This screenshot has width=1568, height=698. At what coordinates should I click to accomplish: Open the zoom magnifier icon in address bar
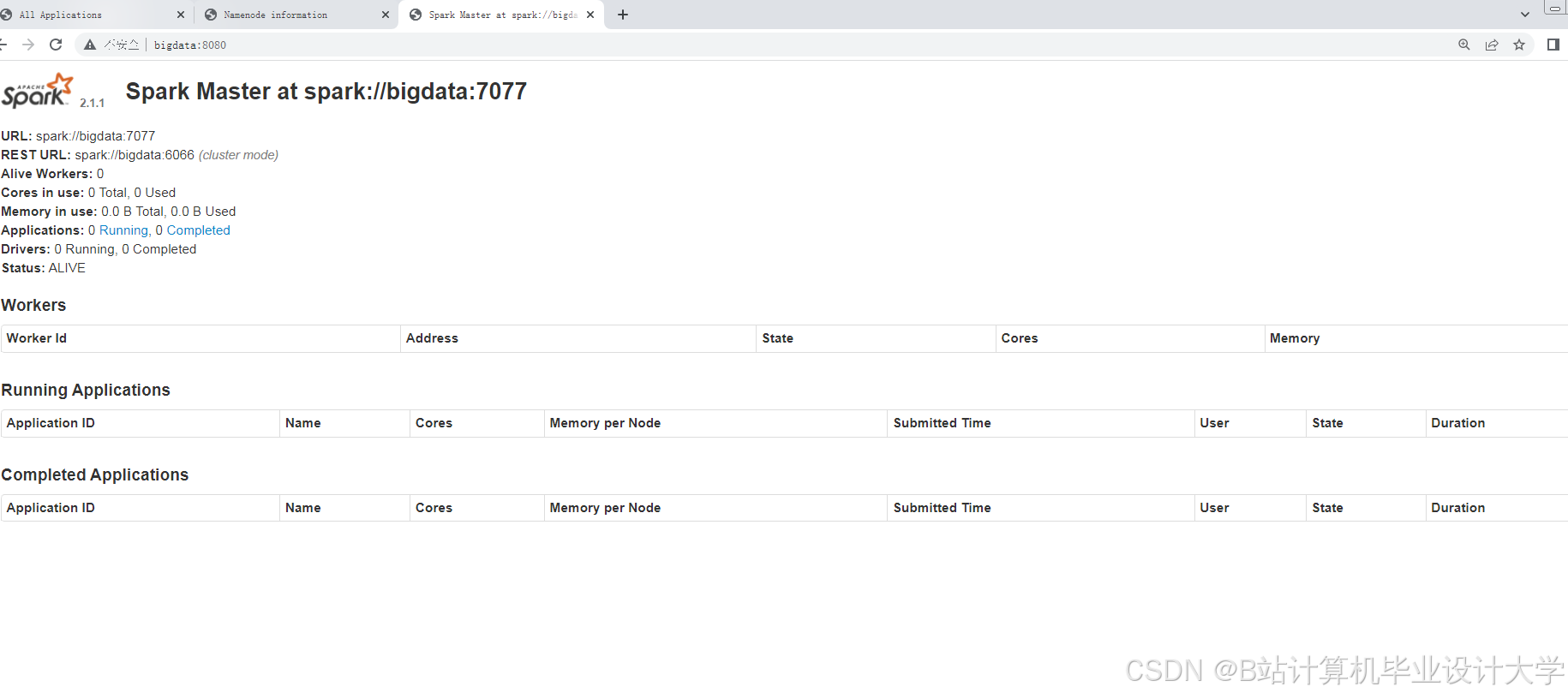pos(1464,45)
